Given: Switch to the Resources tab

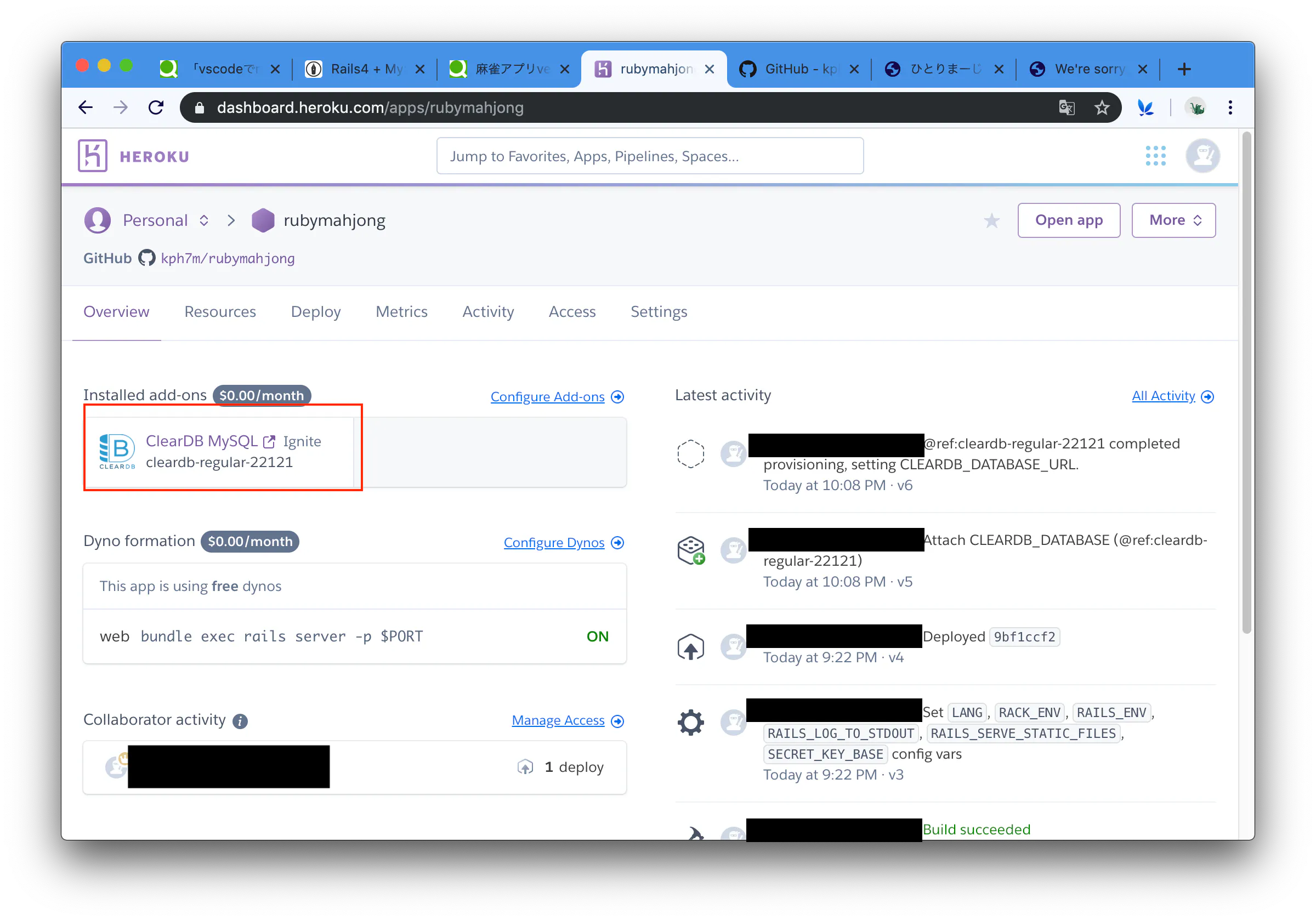Looking at the screenshot, I should point(220,312).
